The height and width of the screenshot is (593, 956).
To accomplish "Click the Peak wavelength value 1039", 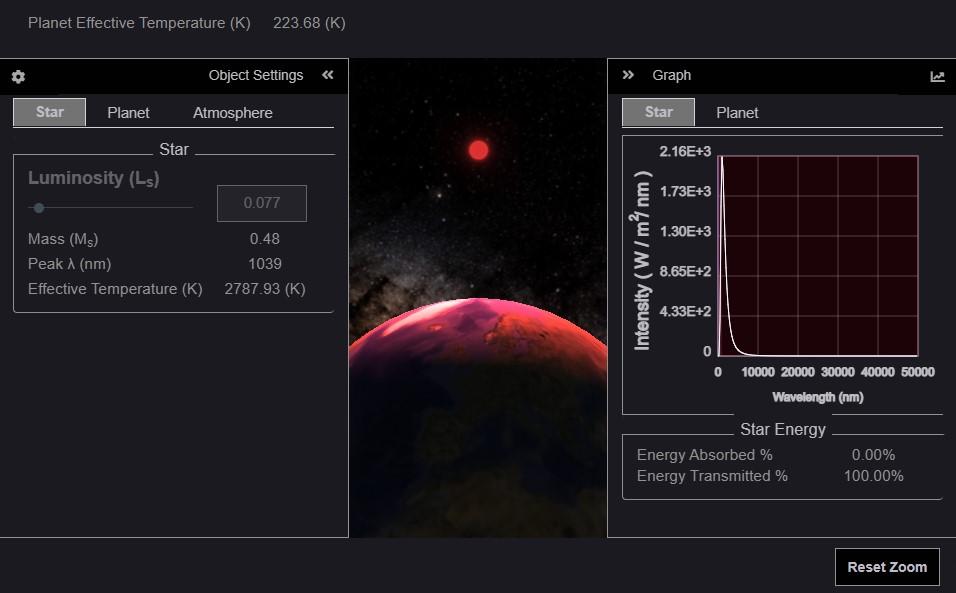I will click(266, 264).
